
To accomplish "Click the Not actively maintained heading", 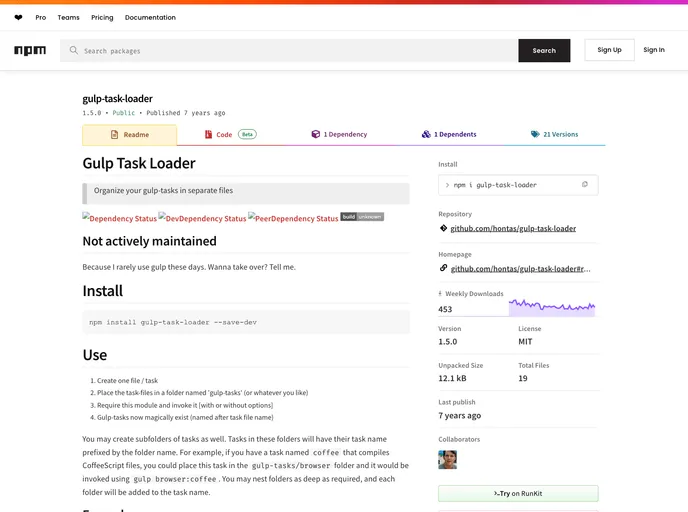I will [149, 241].
